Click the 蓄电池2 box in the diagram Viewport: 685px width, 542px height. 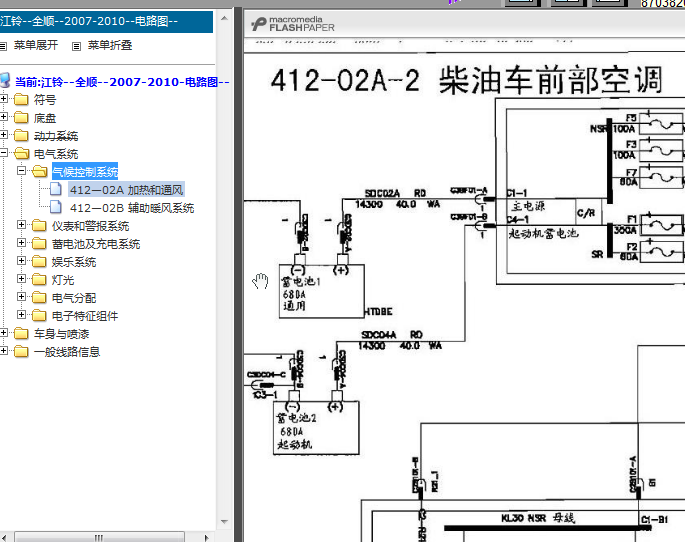316,428
